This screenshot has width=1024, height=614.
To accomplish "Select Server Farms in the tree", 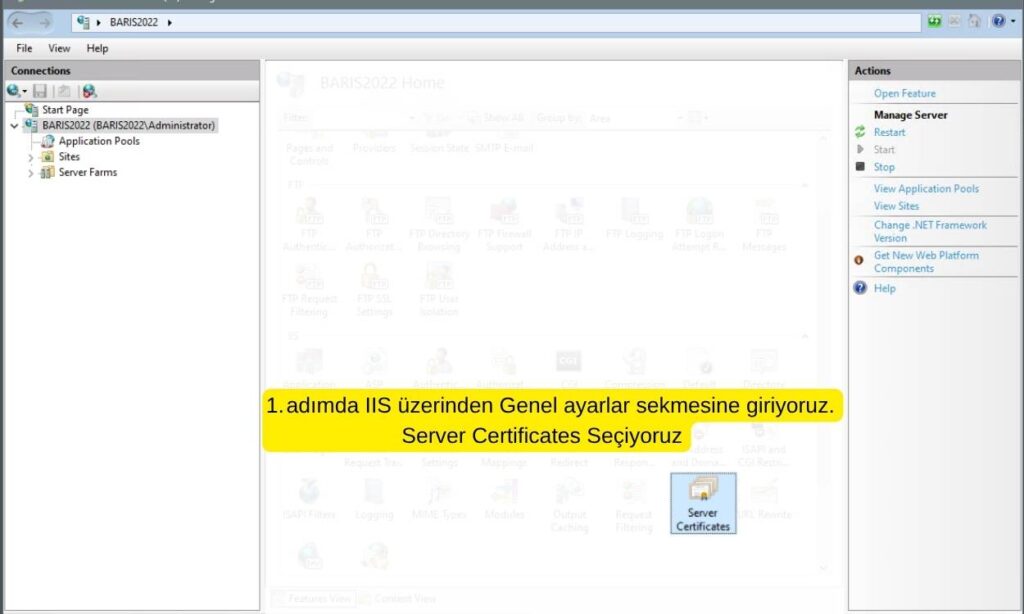I will 88,172.
